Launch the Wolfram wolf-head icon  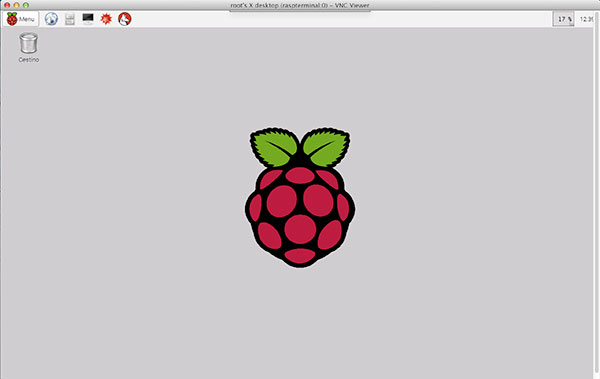coord(124,19)
